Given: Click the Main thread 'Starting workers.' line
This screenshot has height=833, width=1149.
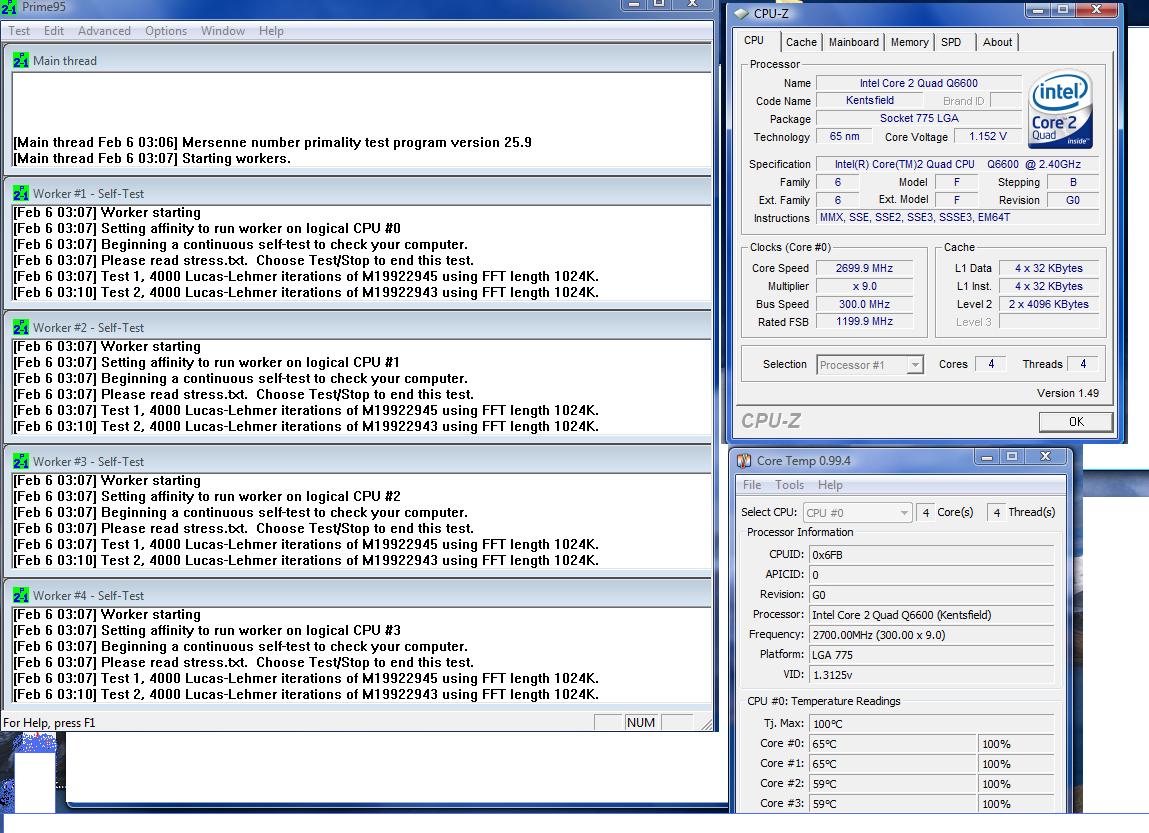Looking at the screenshot, I should coord(152,158).
